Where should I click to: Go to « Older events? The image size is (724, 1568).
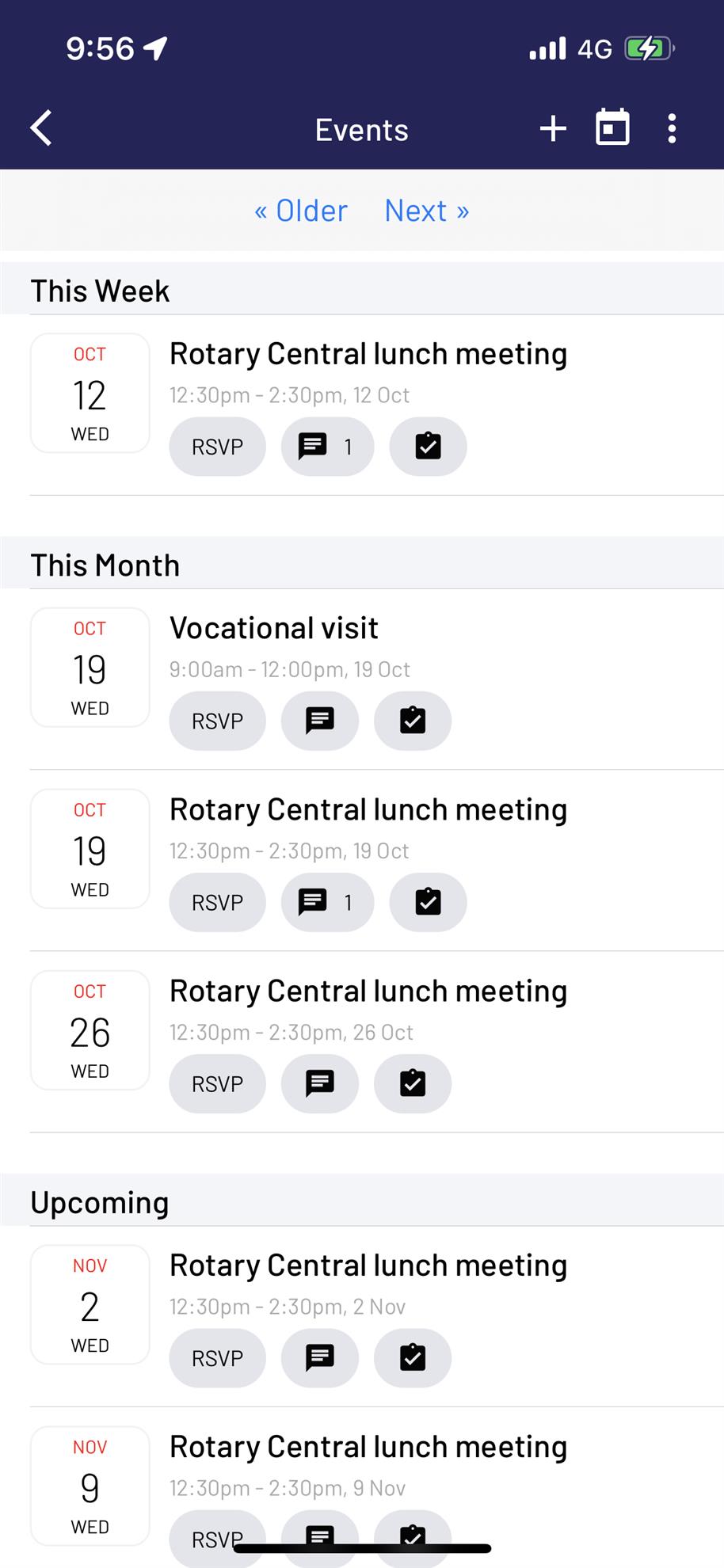(x=301, y=211)
